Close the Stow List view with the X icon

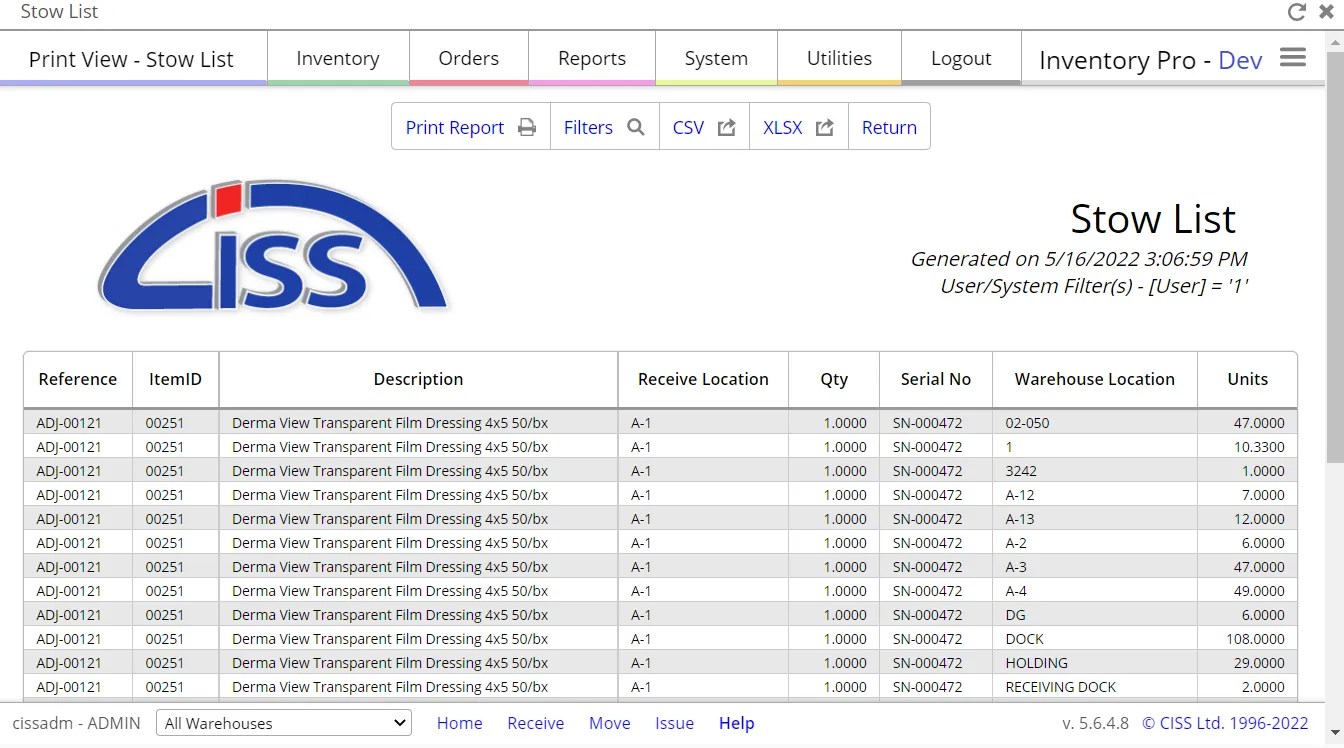click(1326, 12)
